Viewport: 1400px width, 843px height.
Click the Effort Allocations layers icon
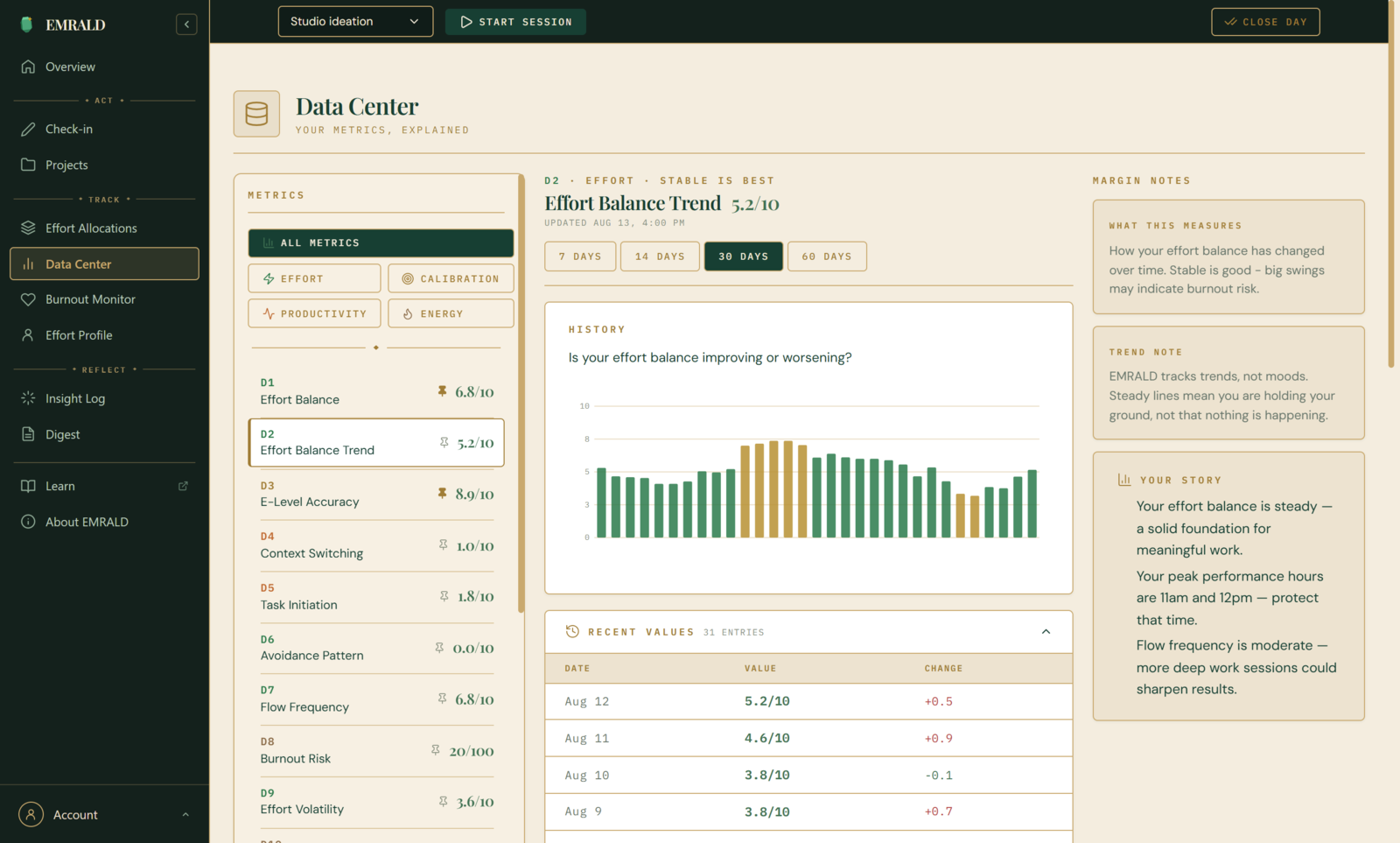tap(28, 228)
